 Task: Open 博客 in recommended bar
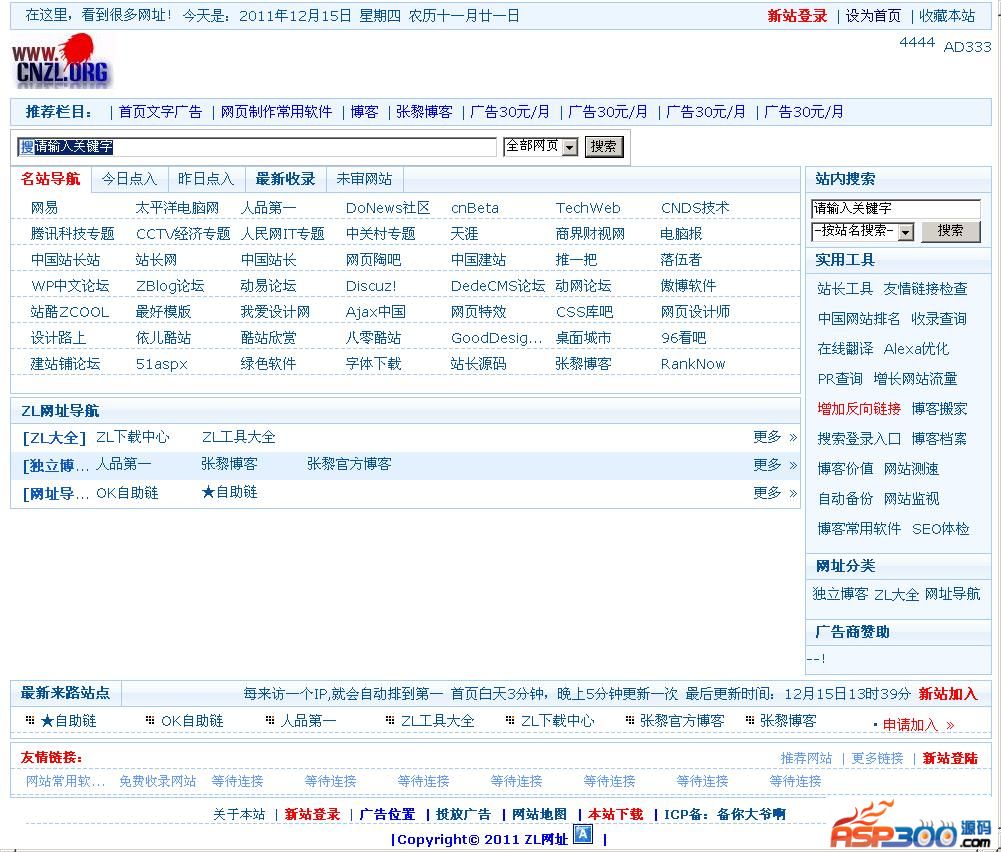365,112
